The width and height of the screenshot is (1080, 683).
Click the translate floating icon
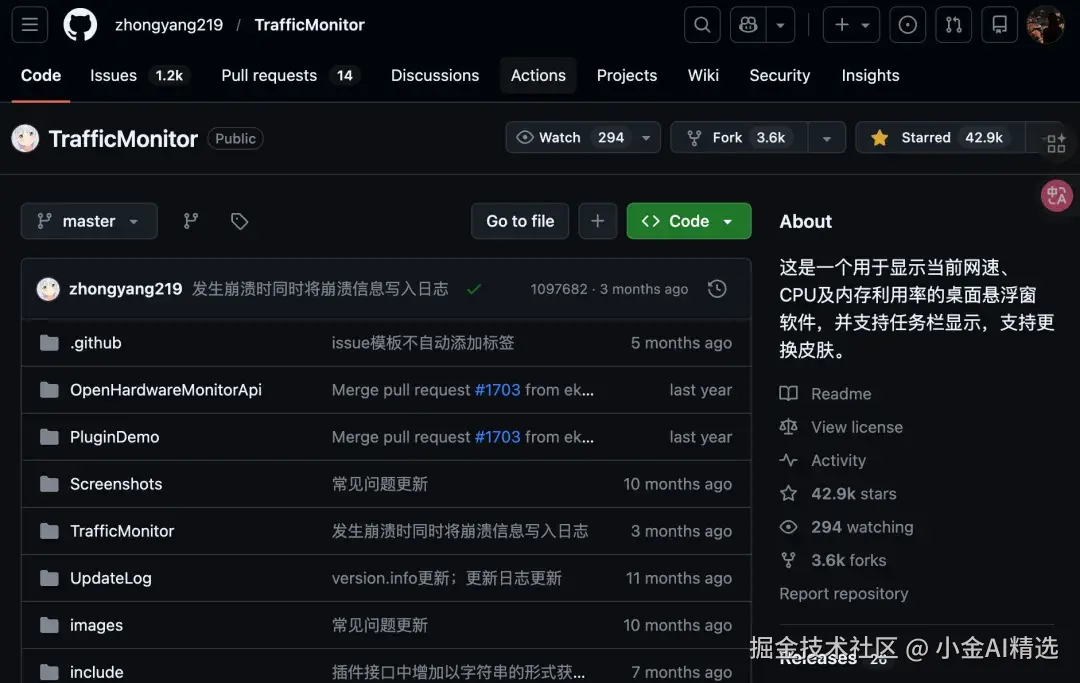[x=1057, y=196]
